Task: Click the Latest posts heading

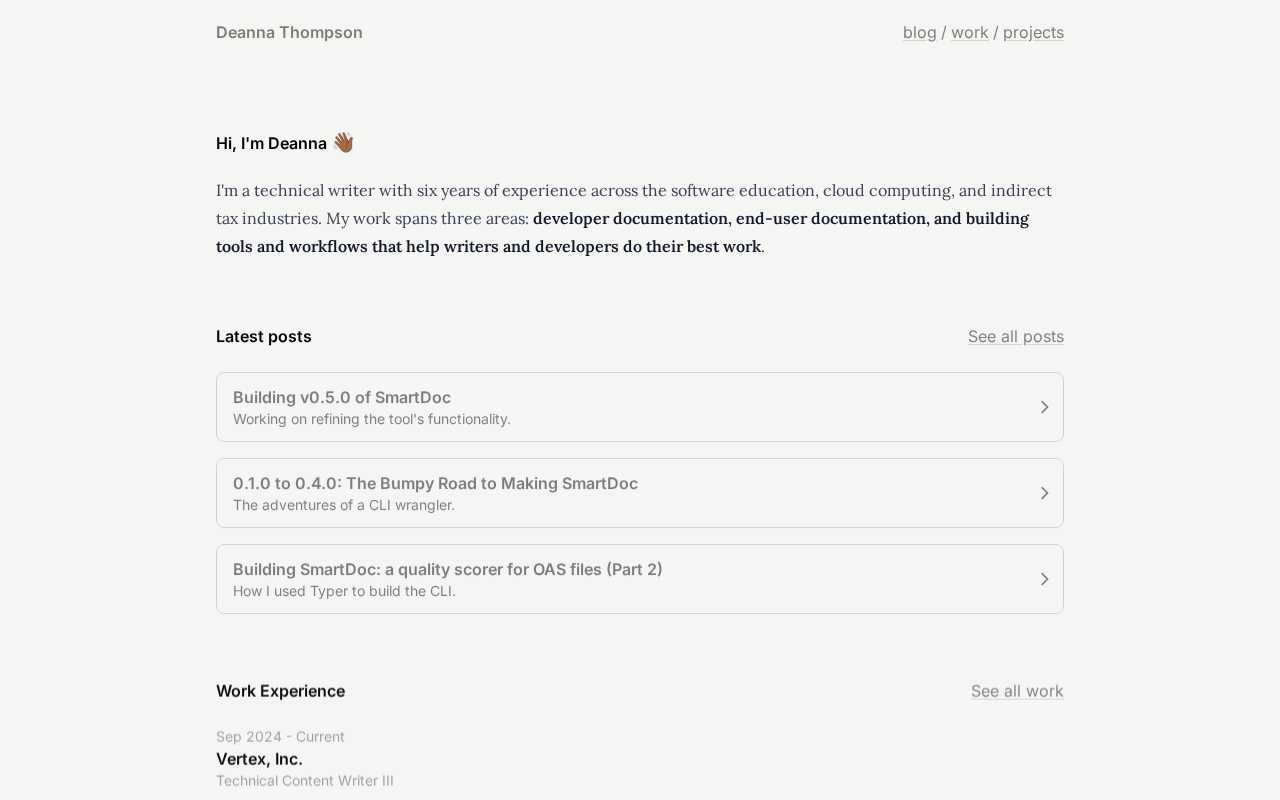Action: (x=263, y=336)
